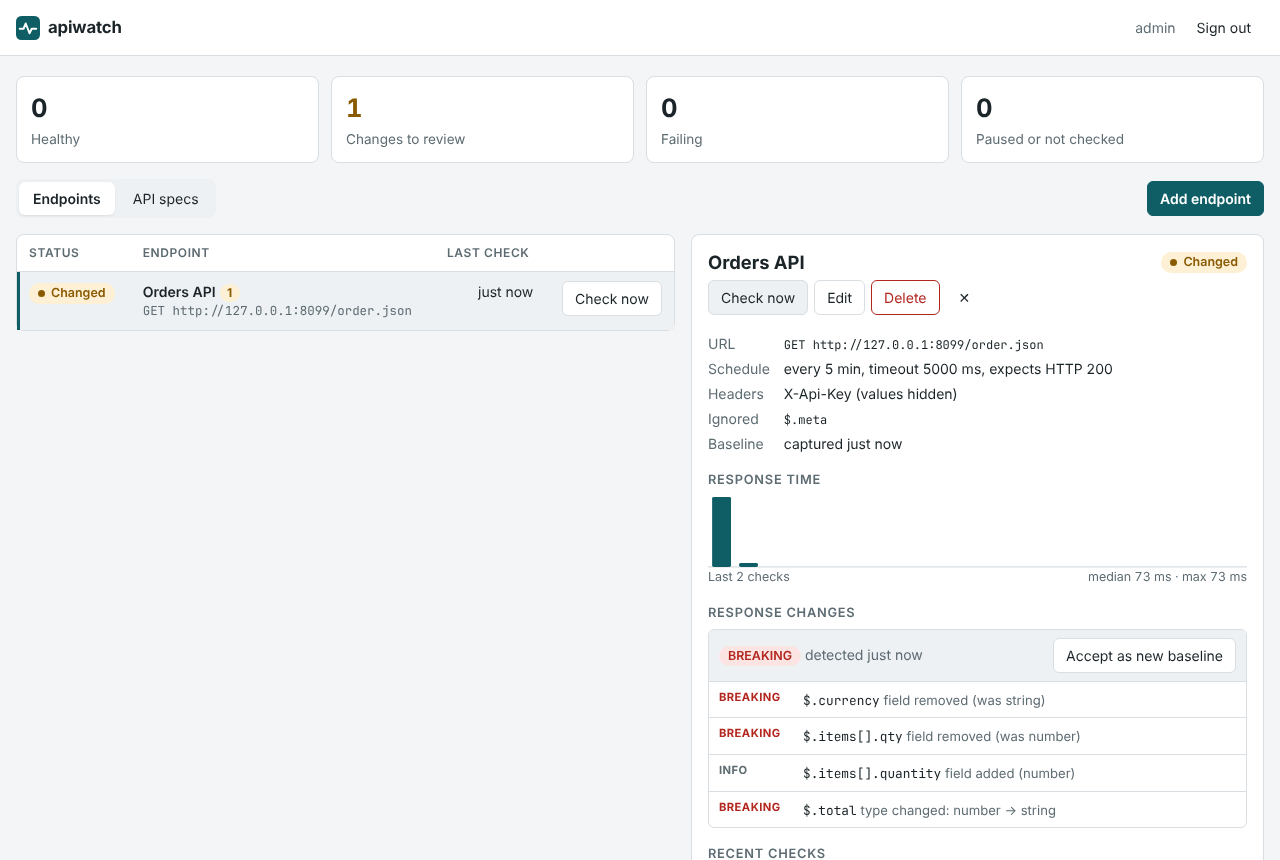Click the Last 2 checks label
This screenshot has height=860, width=1280.
(749, 577)
